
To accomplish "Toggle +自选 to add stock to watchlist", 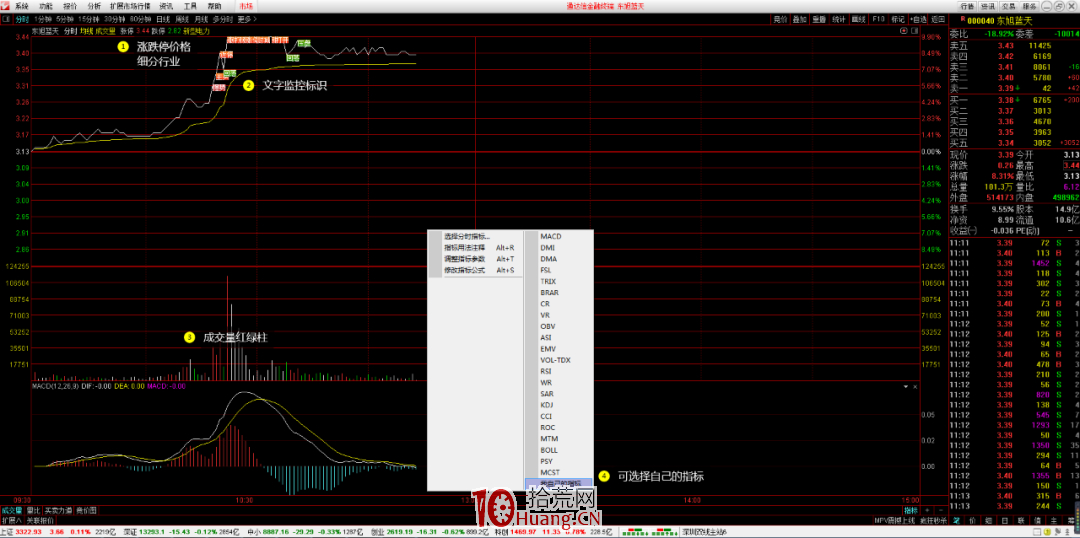I will point(917,19).
